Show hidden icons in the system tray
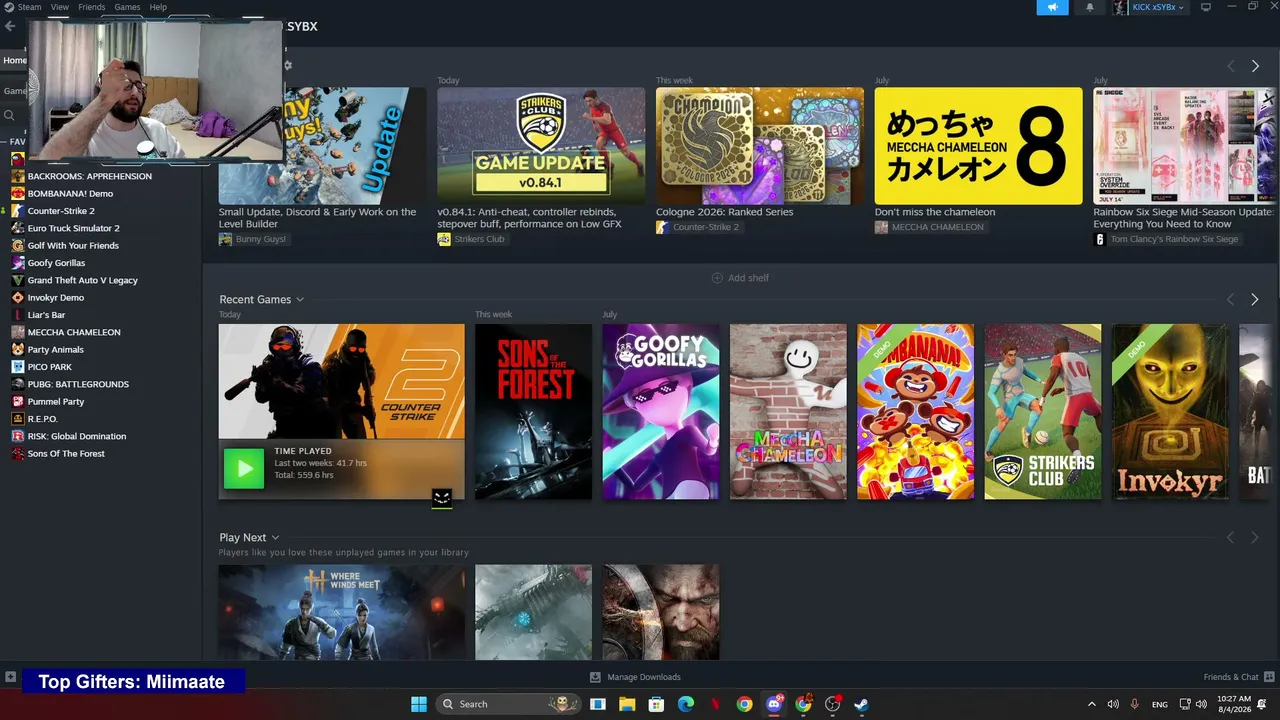This screenshot has width=1280, height=720. click(1091, 704)
